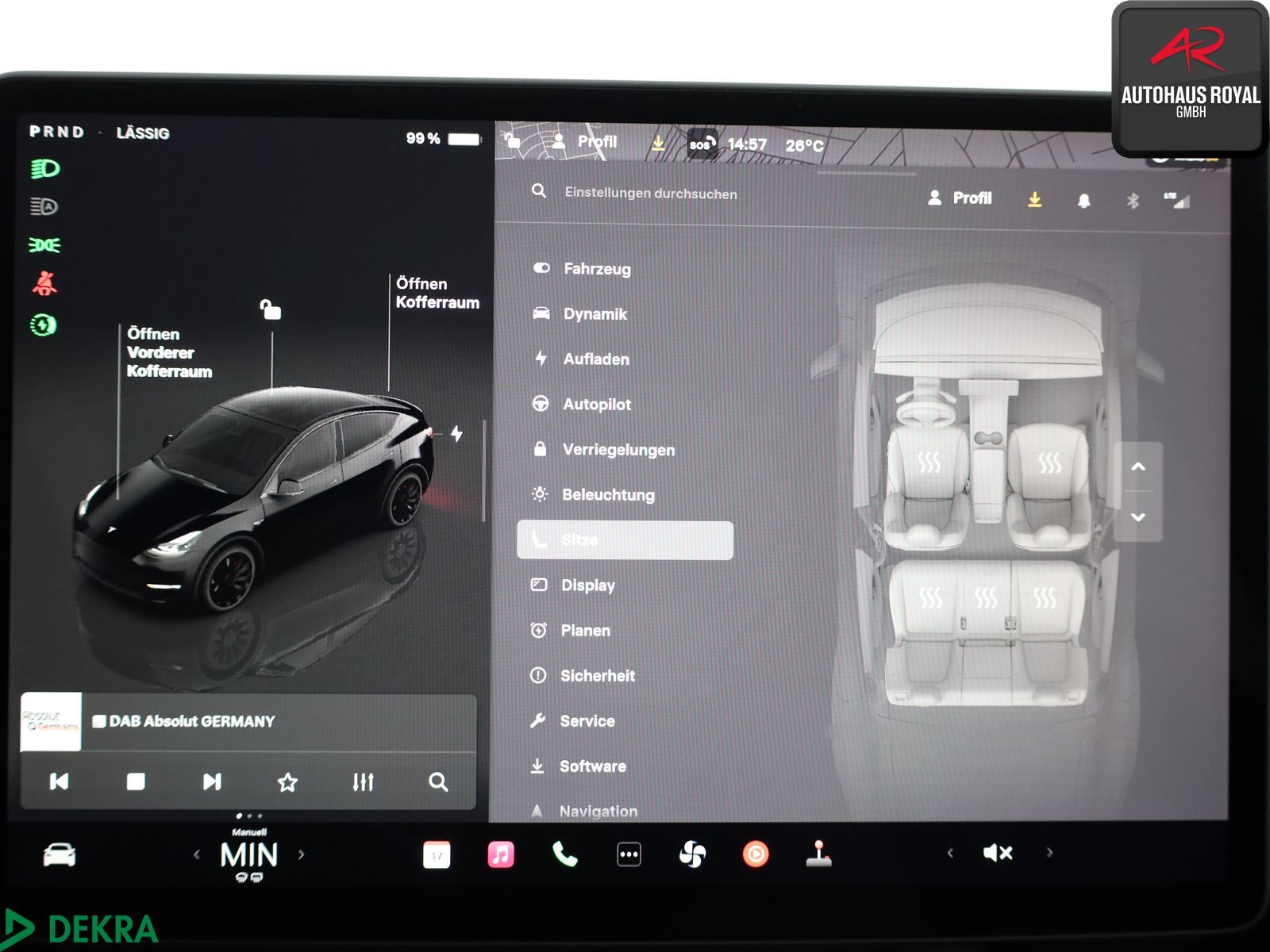This screenshot has height=952, width=1270.
Task: Toggle rear right seat heating
Action: click(x=1045, y=597)
